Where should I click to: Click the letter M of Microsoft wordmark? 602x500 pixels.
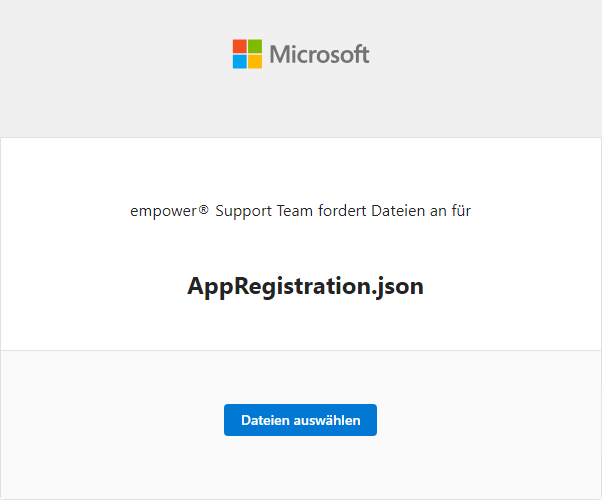pos(279,54)
